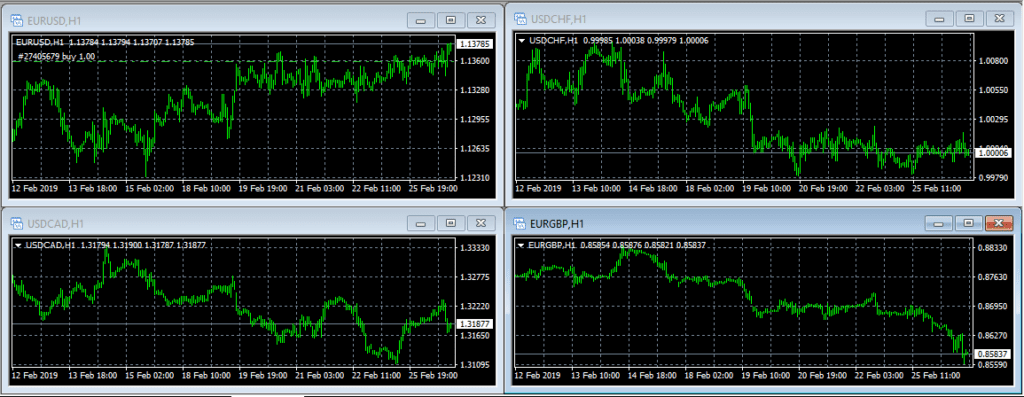The image size is (1024, 397).
Task: Expand the triangle beside USDCAD,H1 label
Action: click(x=19, y=246)
